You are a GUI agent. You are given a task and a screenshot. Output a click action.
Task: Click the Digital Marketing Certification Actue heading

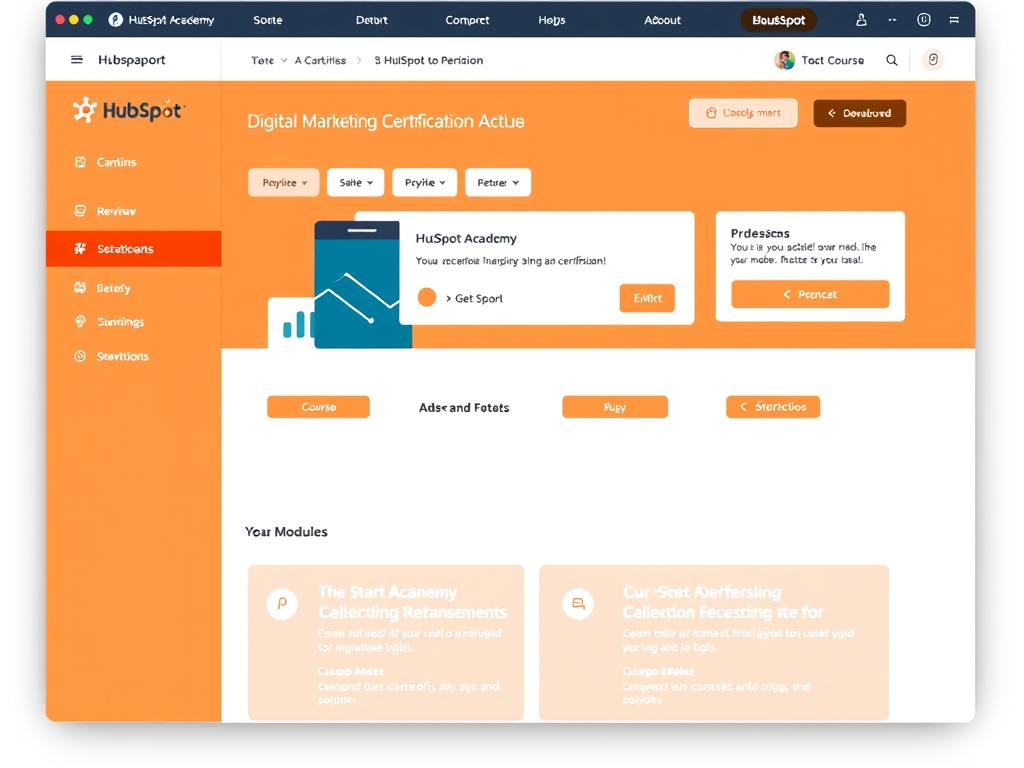(x=385, y=121)
